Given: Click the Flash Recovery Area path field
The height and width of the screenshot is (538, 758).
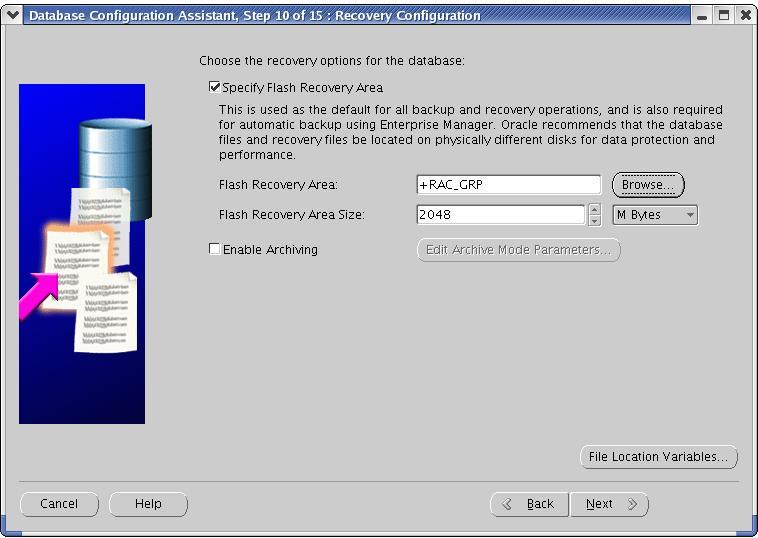Looking at the screenshot, I should point(508,185).
